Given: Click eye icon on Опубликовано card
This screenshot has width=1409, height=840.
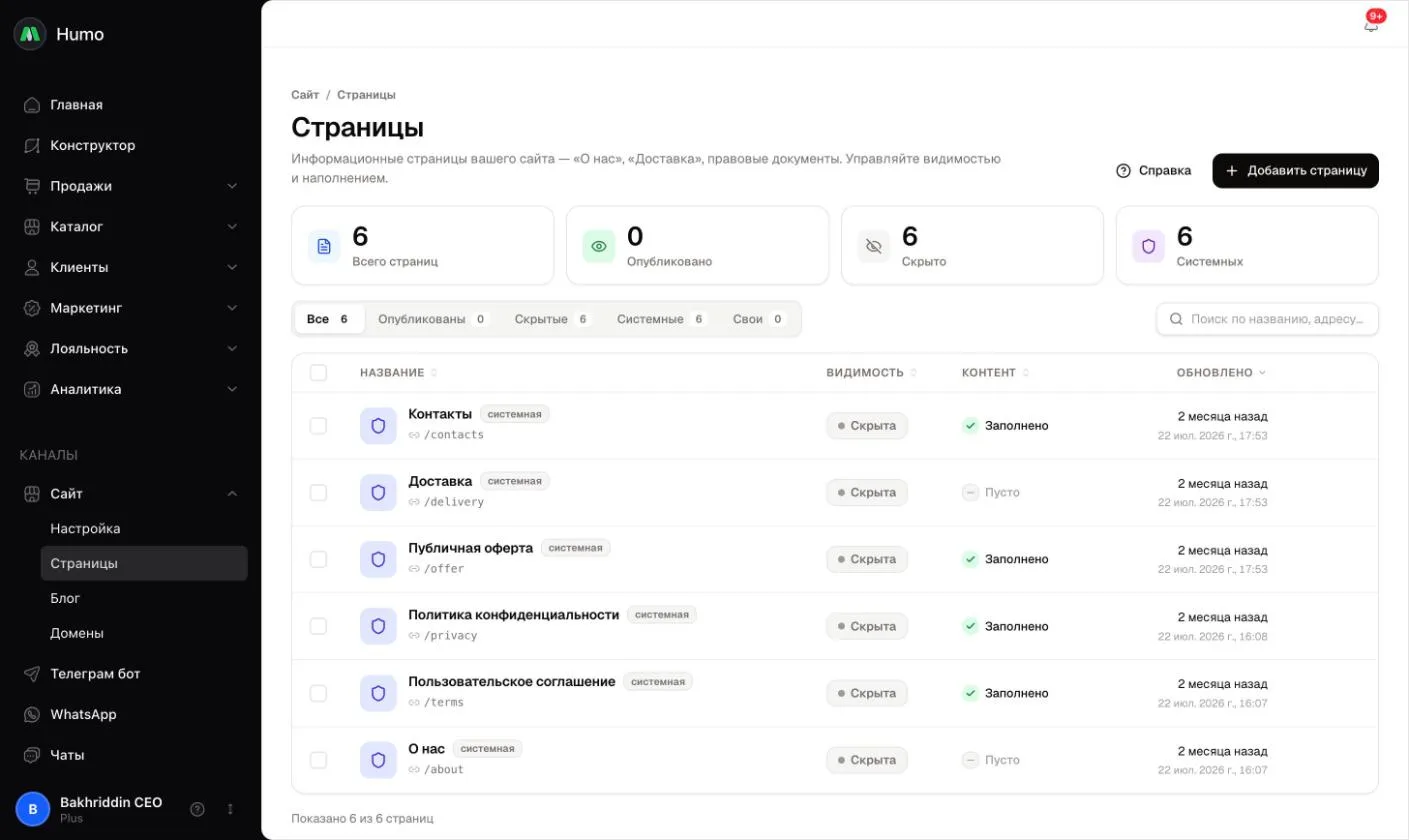Looking at the screenshot, I should [x=599, y=246].
